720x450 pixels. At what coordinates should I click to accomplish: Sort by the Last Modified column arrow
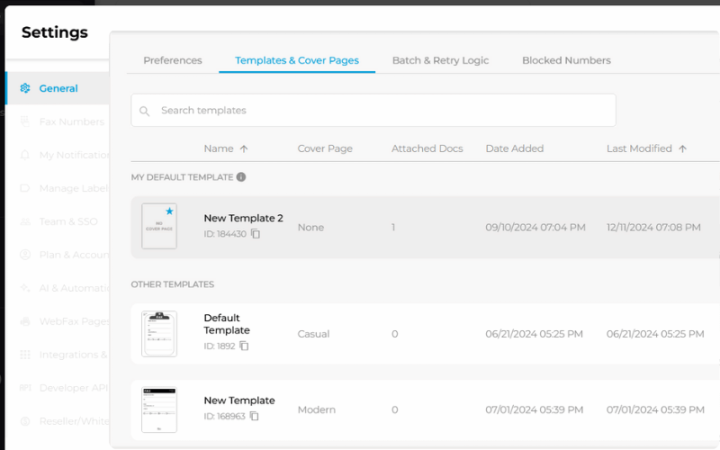[x=683, y=149]
